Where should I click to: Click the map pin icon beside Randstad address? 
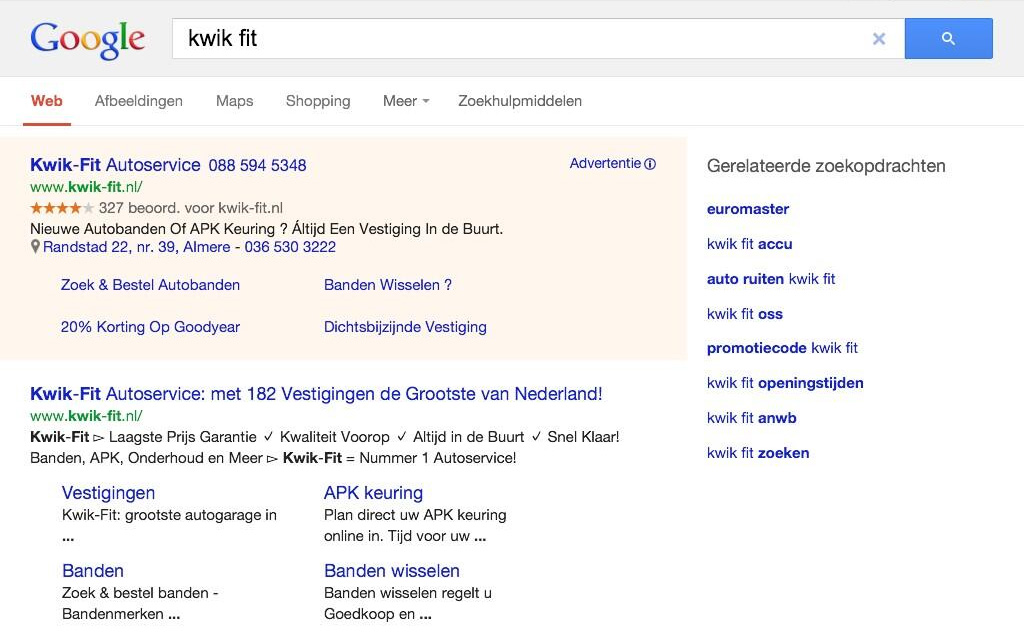(36, 247)
